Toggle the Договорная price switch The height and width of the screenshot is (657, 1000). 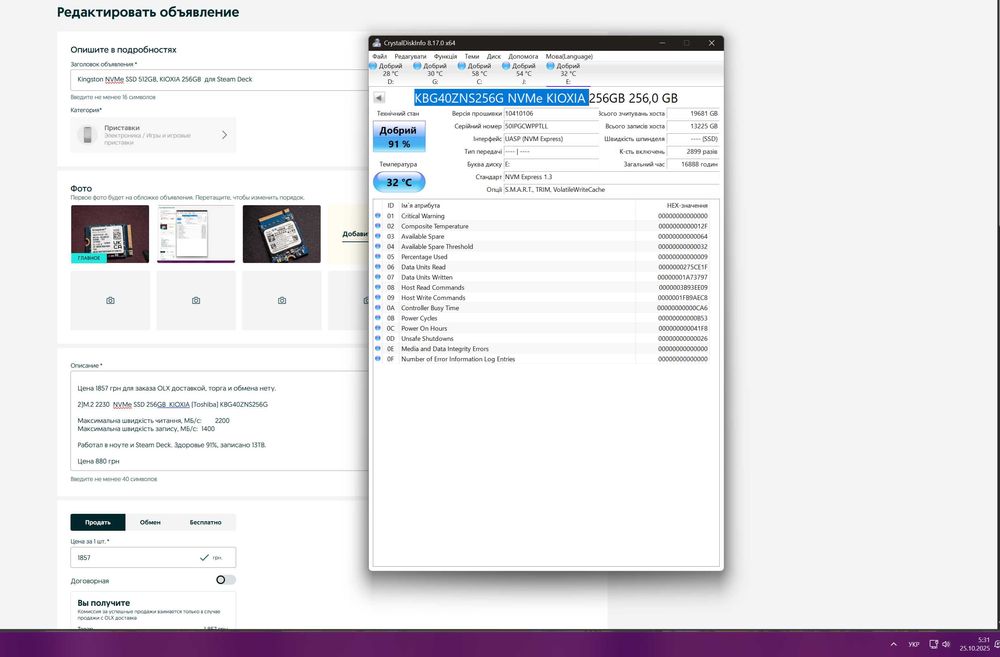[225, 580]
